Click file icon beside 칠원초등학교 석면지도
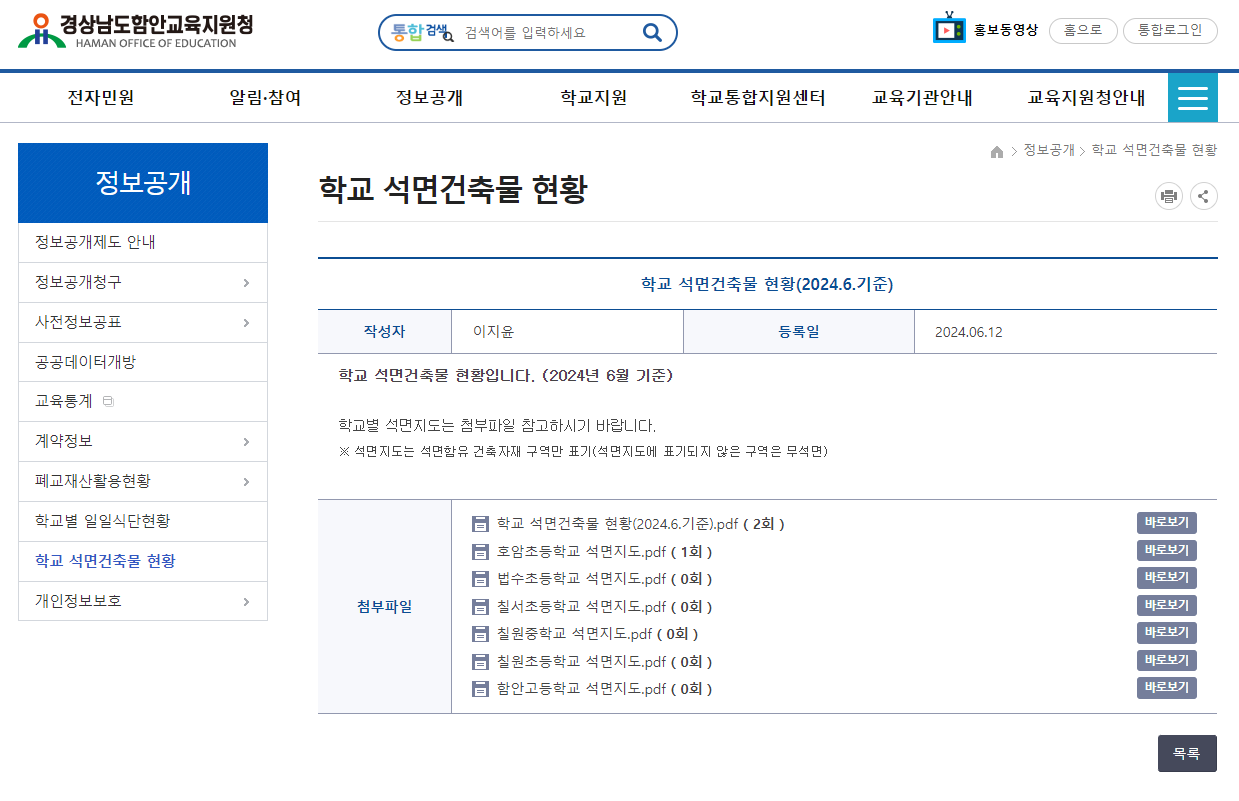1239x801 pixels. (x=480, y=661)
